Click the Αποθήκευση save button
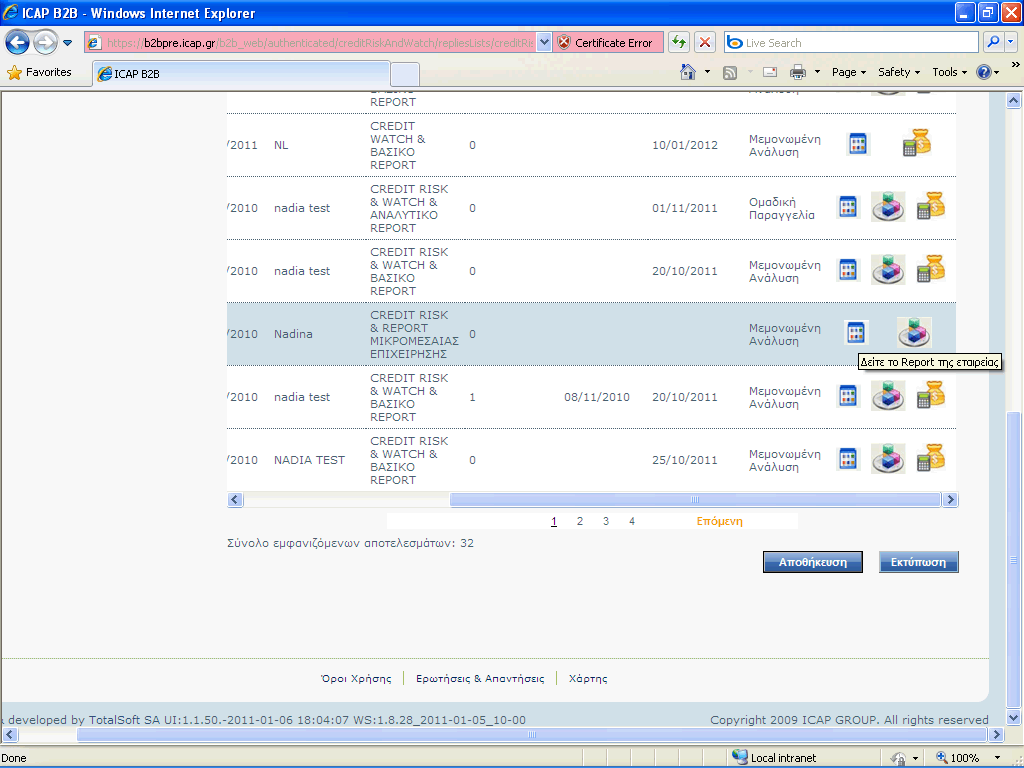Image resolution: width=1024 pixels, height=768 pixels. pyautogui.click(x=812, y=562)
